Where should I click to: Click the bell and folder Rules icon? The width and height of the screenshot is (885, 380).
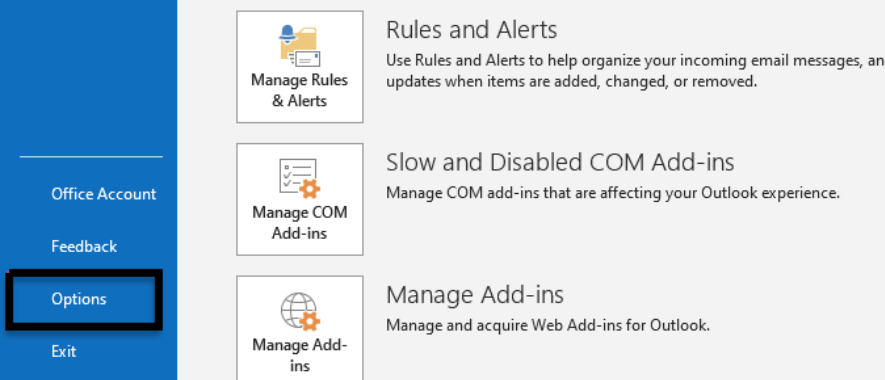[x=300, y=46]
